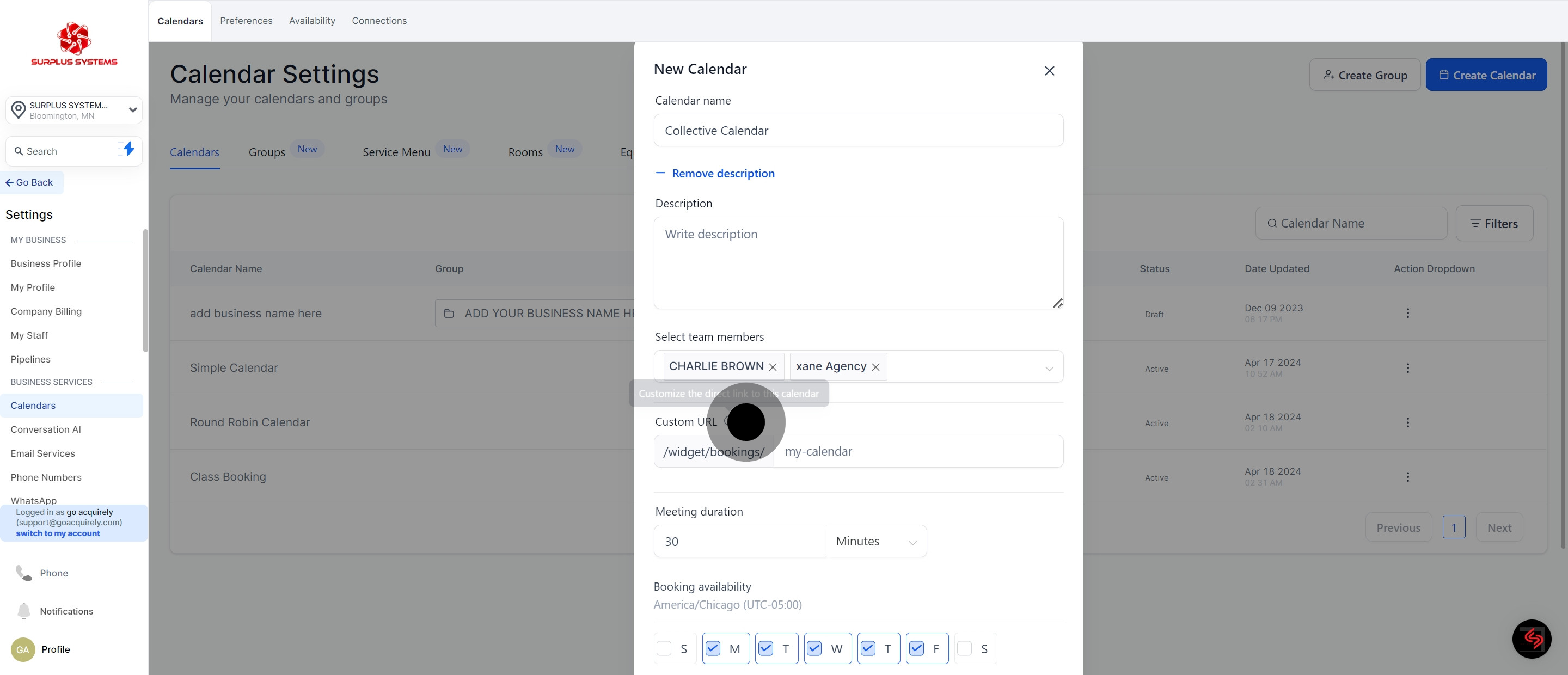Image resolution: width=1568 pixels, height=675 pixels.
Task: Open the chat widget bubble bottom right
Action: pyautogui.click(x=1532, y=639)
